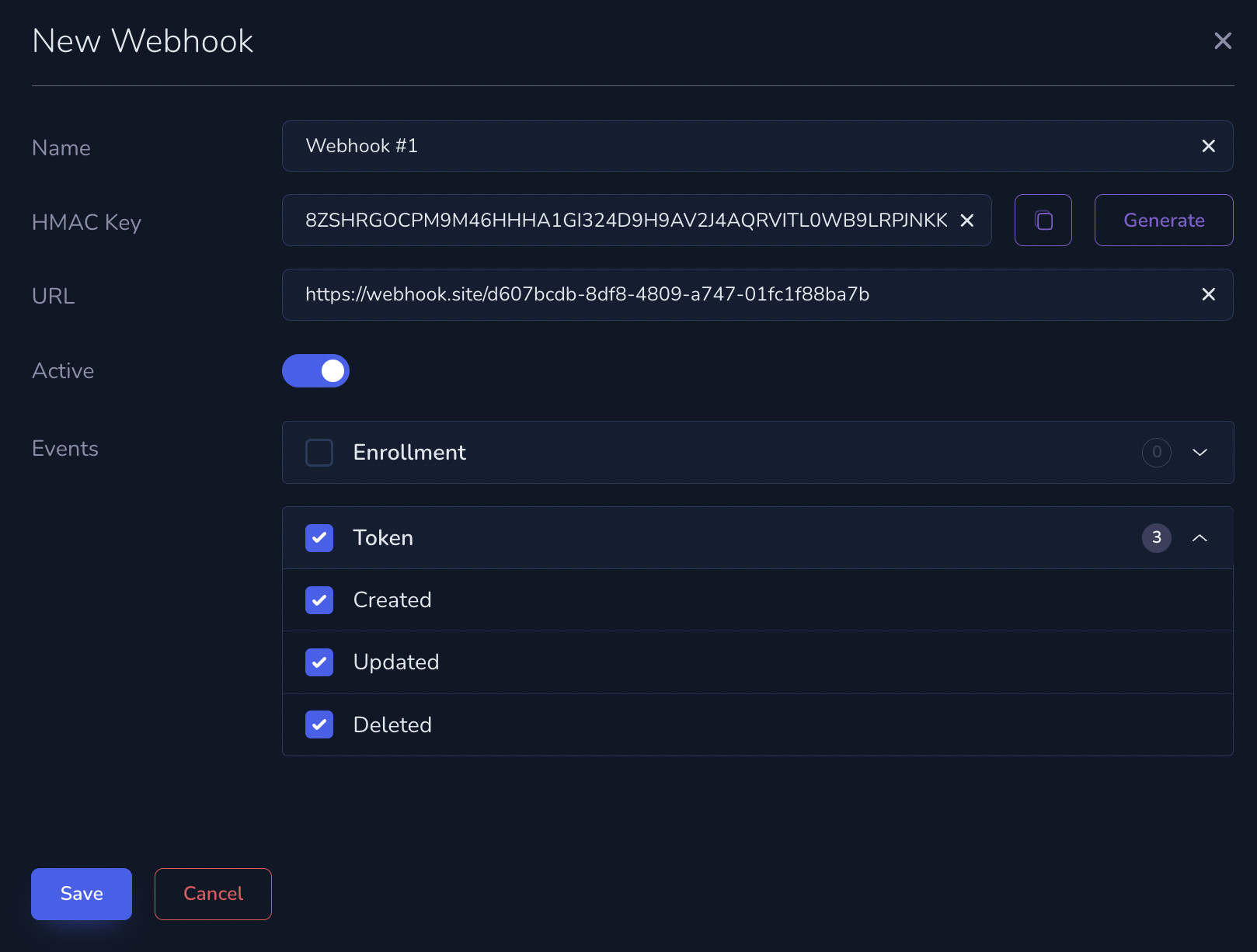Image resolution: width=1257 pixels, height=952 pixels.
Task: Generate a new HMAC key
Action: 1163,220
